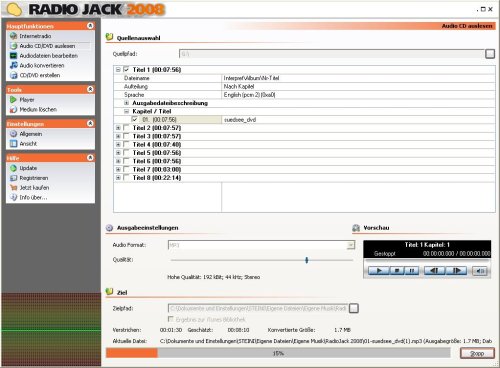Expand Titel 4 tree node
This screenshot has width=500, height=368.
(x=118, y=144)
